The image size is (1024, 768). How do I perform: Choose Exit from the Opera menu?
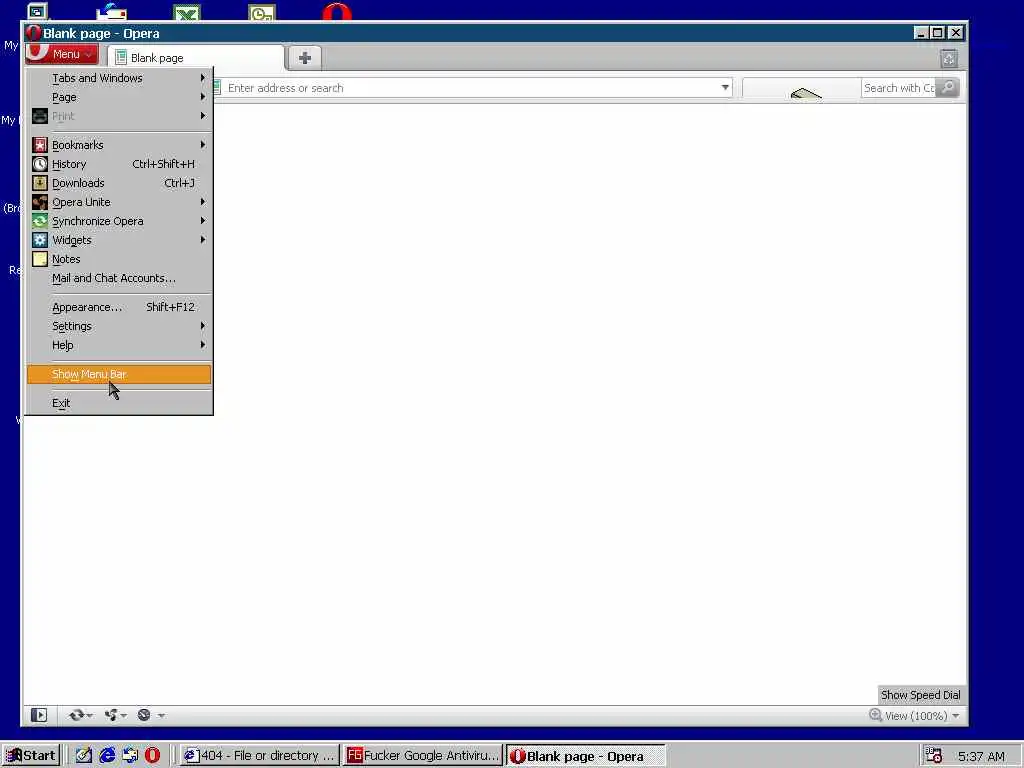point(119,403)
